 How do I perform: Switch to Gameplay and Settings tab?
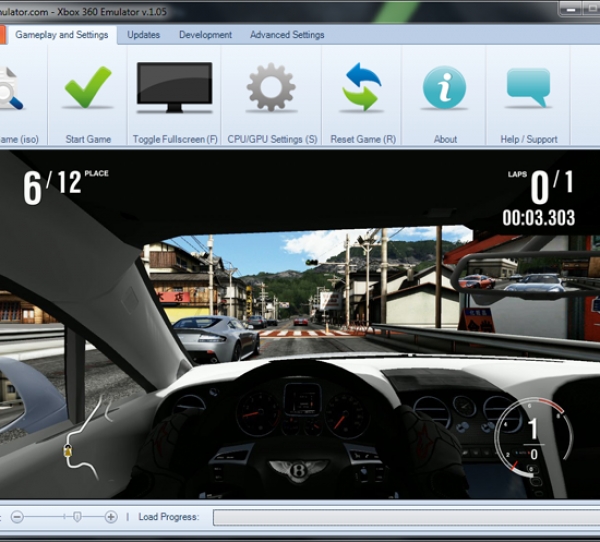point(62,35)
